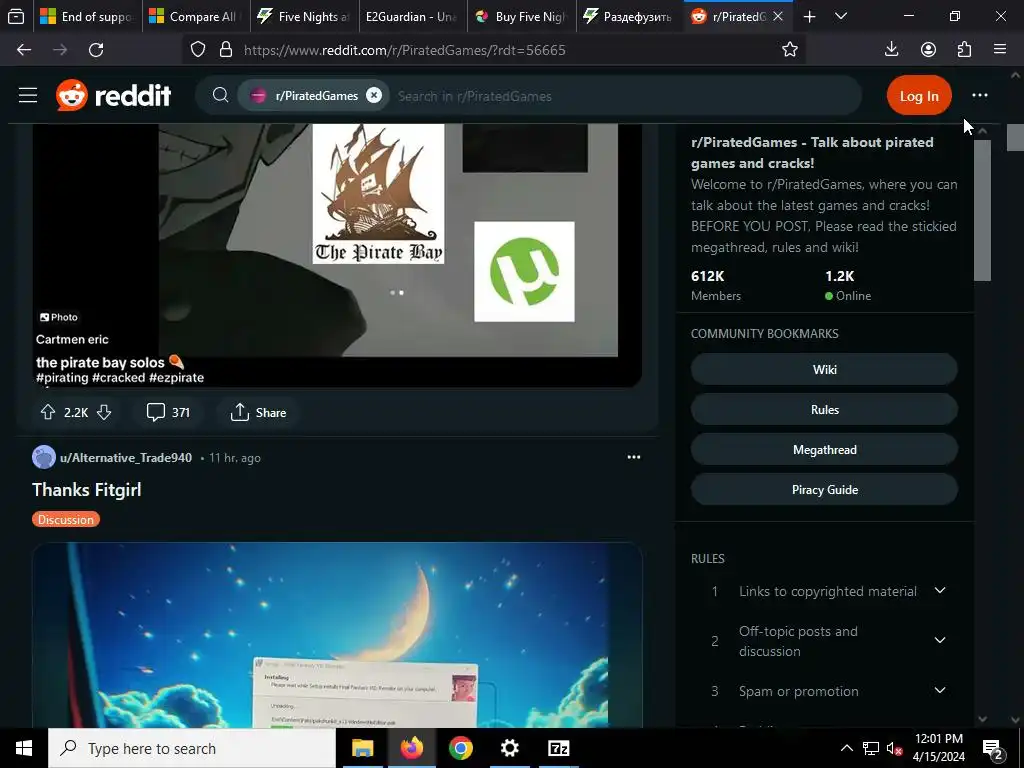Viewport: 1024px width, 768px height.
Task: Filter by Discussion flair tag
Action: point(65,519)
